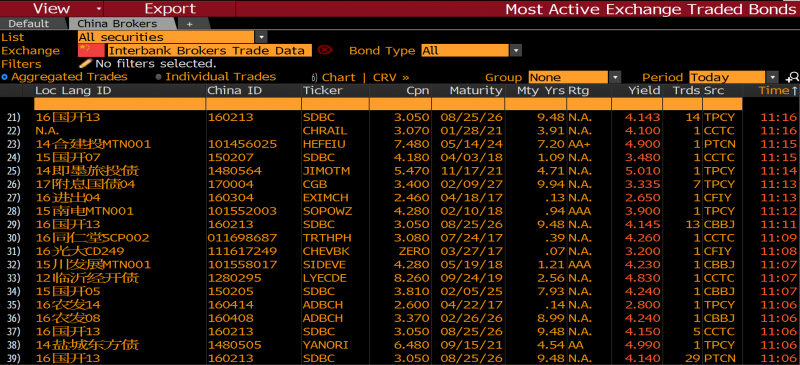The width and height of the screenshot is (800, 365).
Task: Click the yield value 5.010
Action: [x=642, y=171]
